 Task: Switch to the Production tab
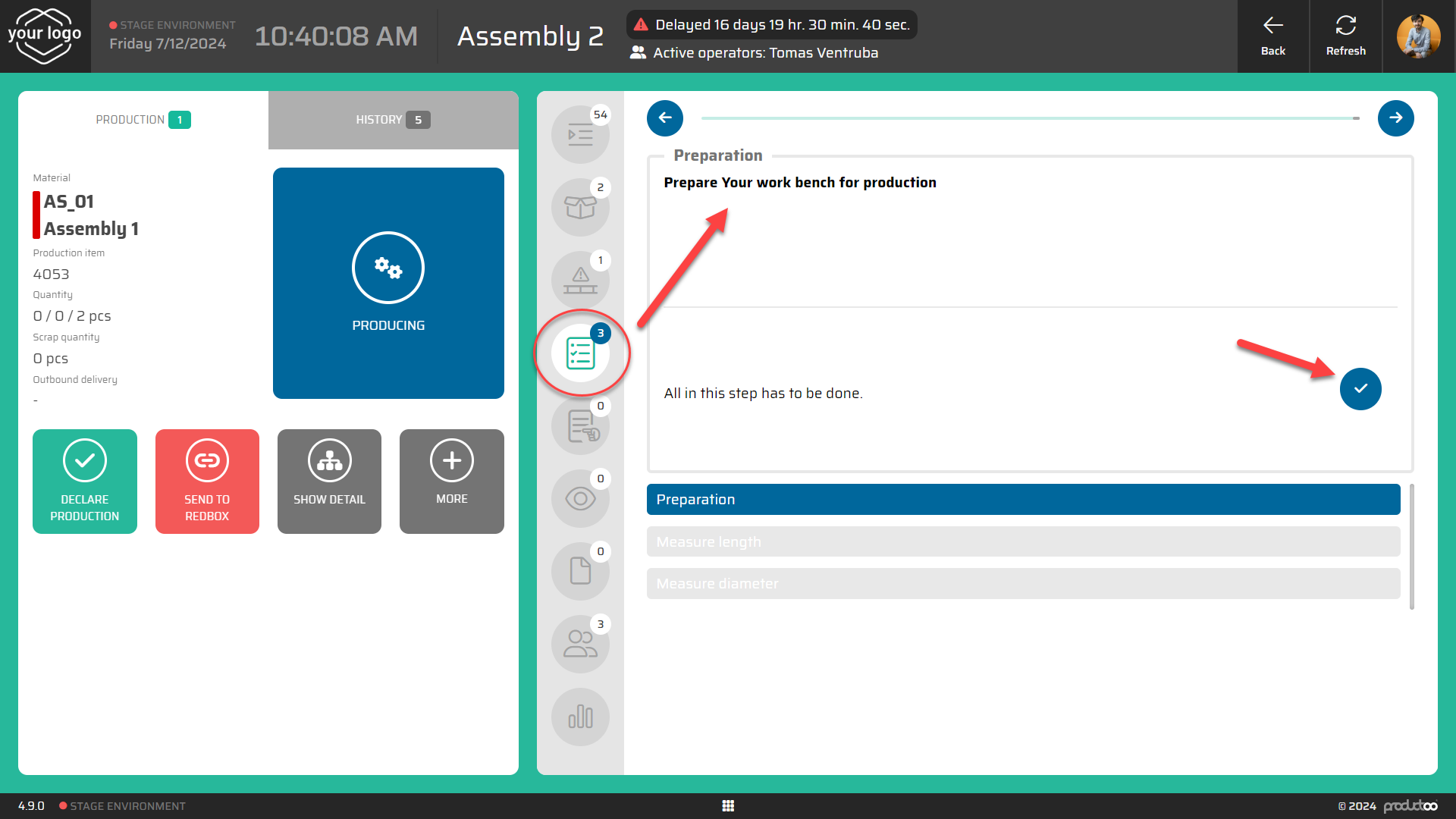pos(143,120)
